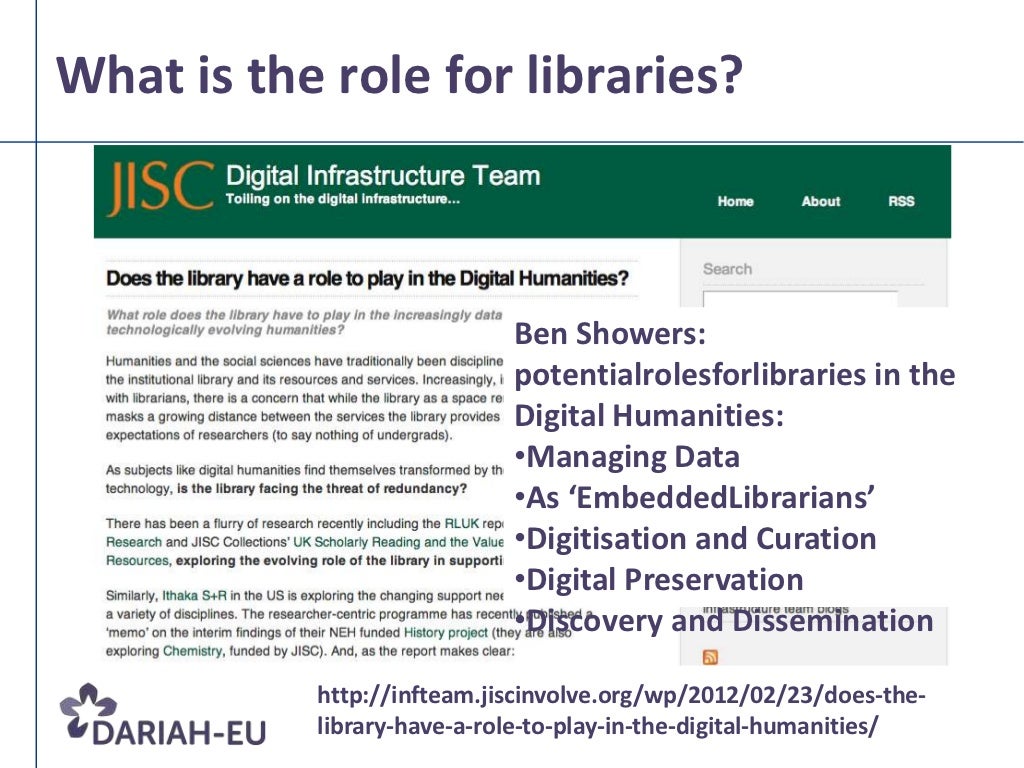Click the JISC logo
Screen dimensions: 1024x768
coord(160,188)
